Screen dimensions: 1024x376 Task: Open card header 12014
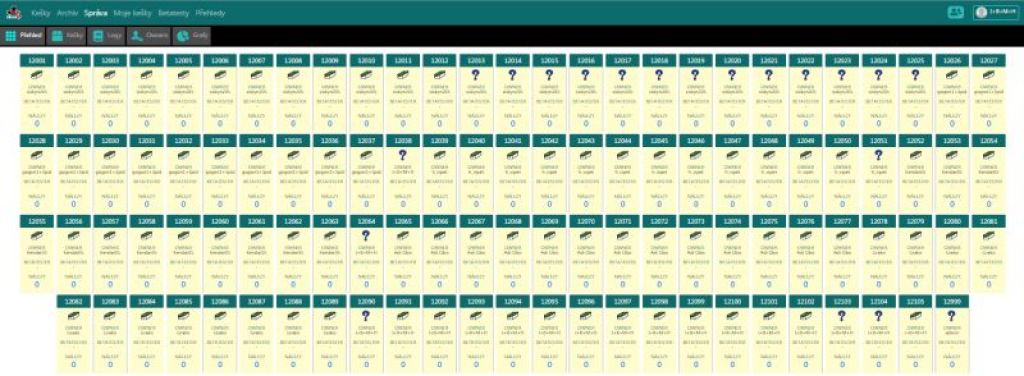click(x=513, y=60)
